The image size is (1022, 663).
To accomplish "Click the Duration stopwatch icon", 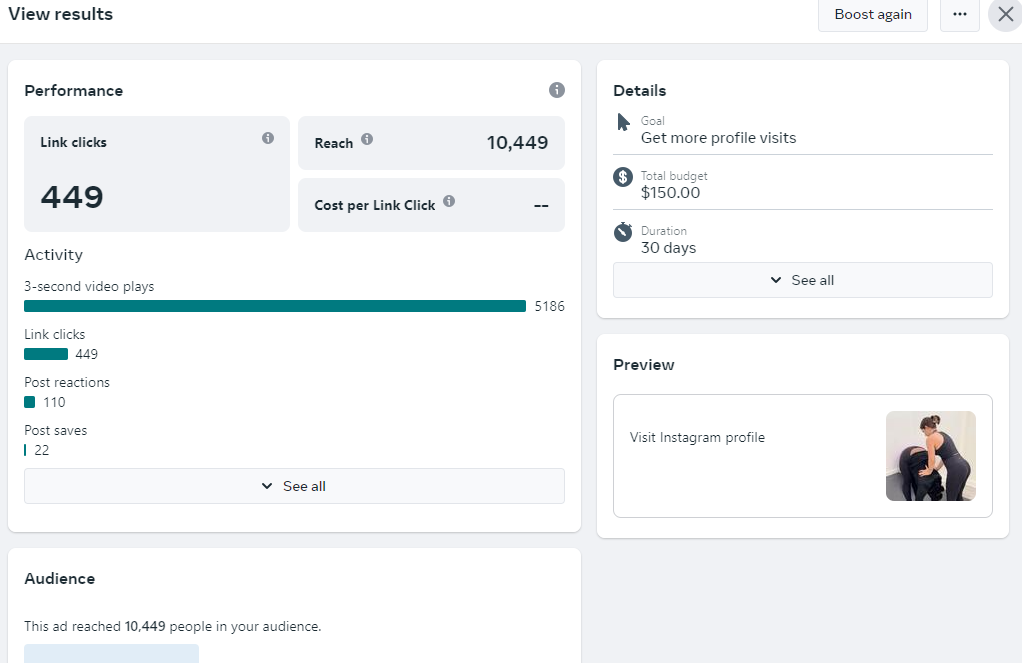I will [x=623, y=232].
